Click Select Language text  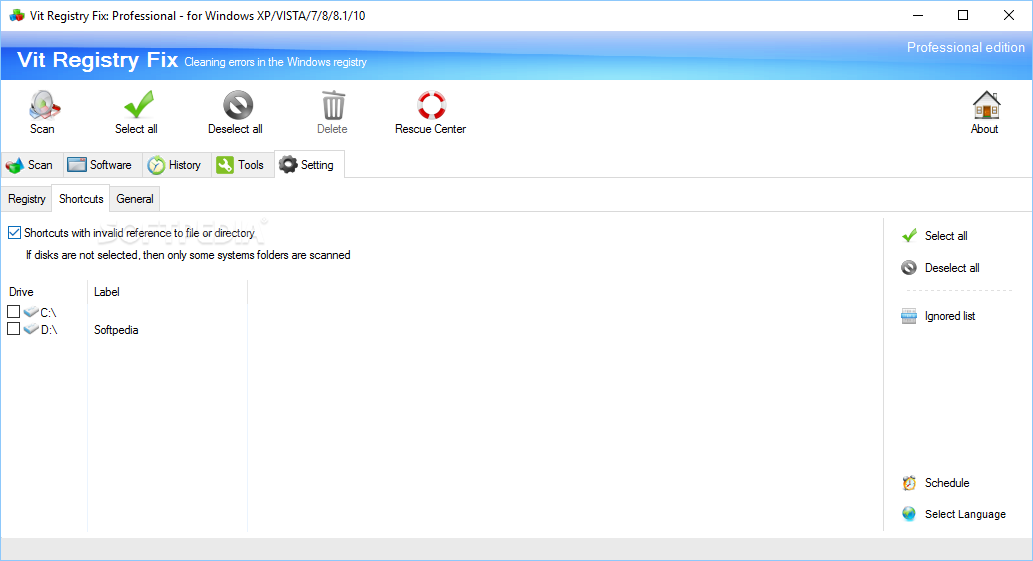click(x=965, y=514)
